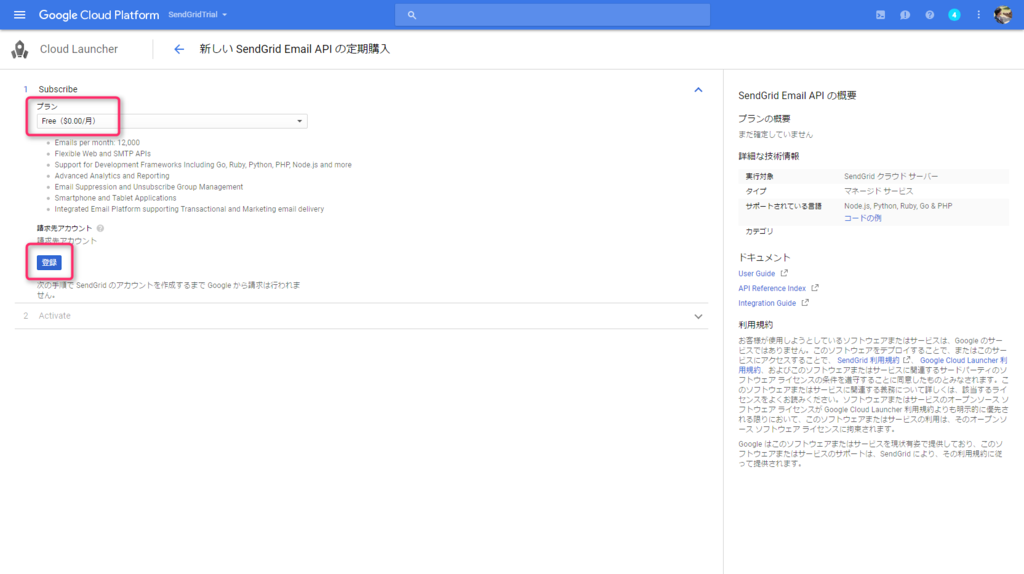Click the search magnifier icon
Viewport: 1024px width, 574px height.
point(411,15)
